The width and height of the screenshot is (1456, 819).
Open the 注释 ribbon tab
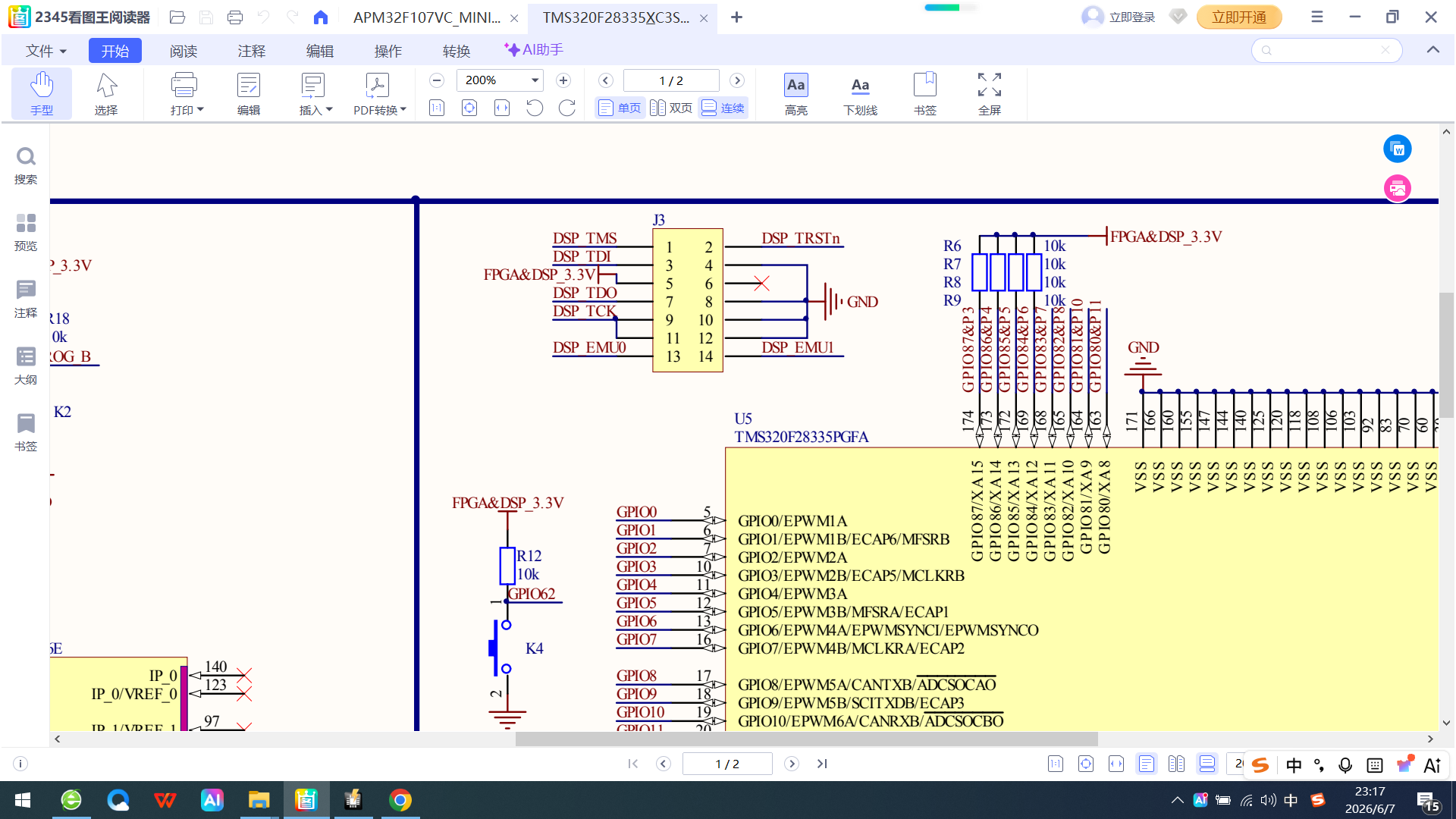coord(252,51)
